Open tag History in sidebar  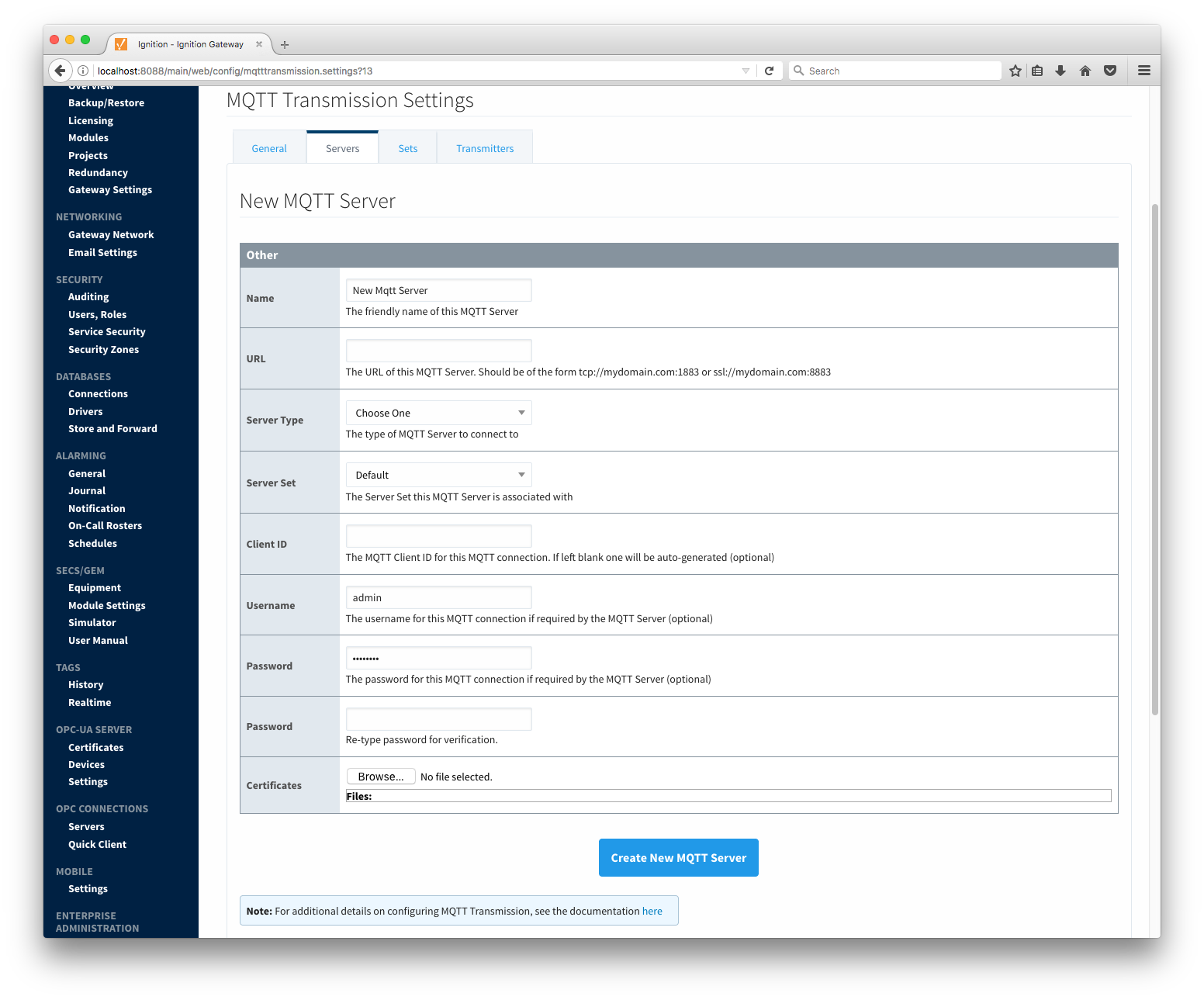click(85, 684)
